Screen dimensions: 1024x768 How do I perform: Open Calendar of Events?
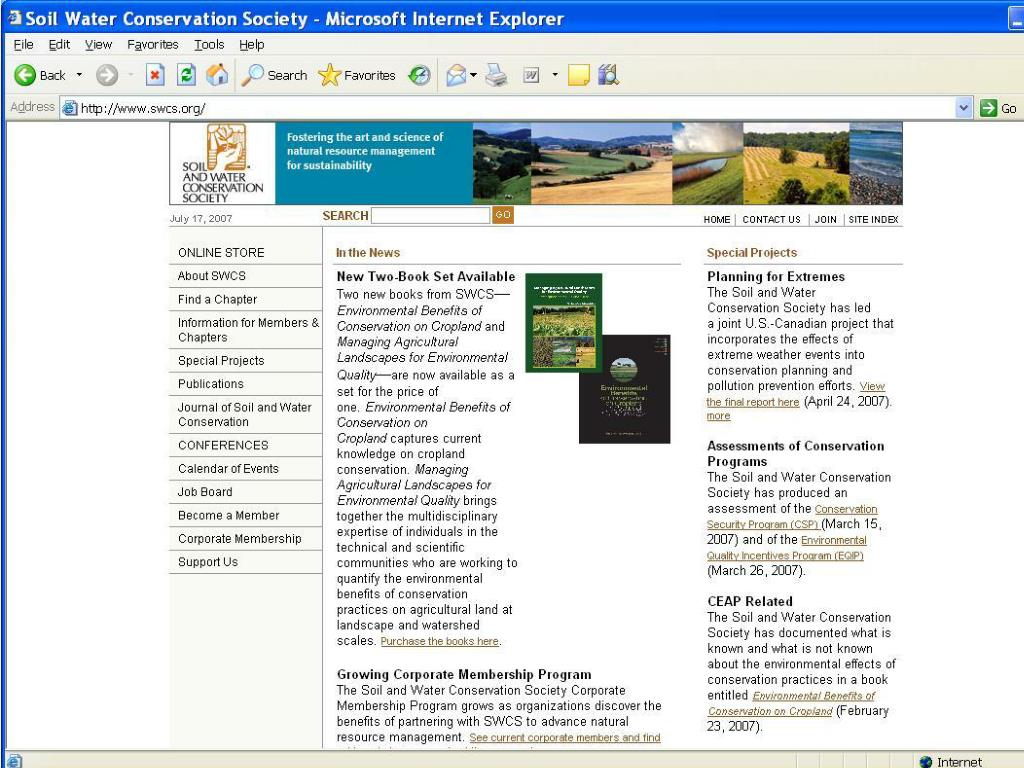pos(228,468)
